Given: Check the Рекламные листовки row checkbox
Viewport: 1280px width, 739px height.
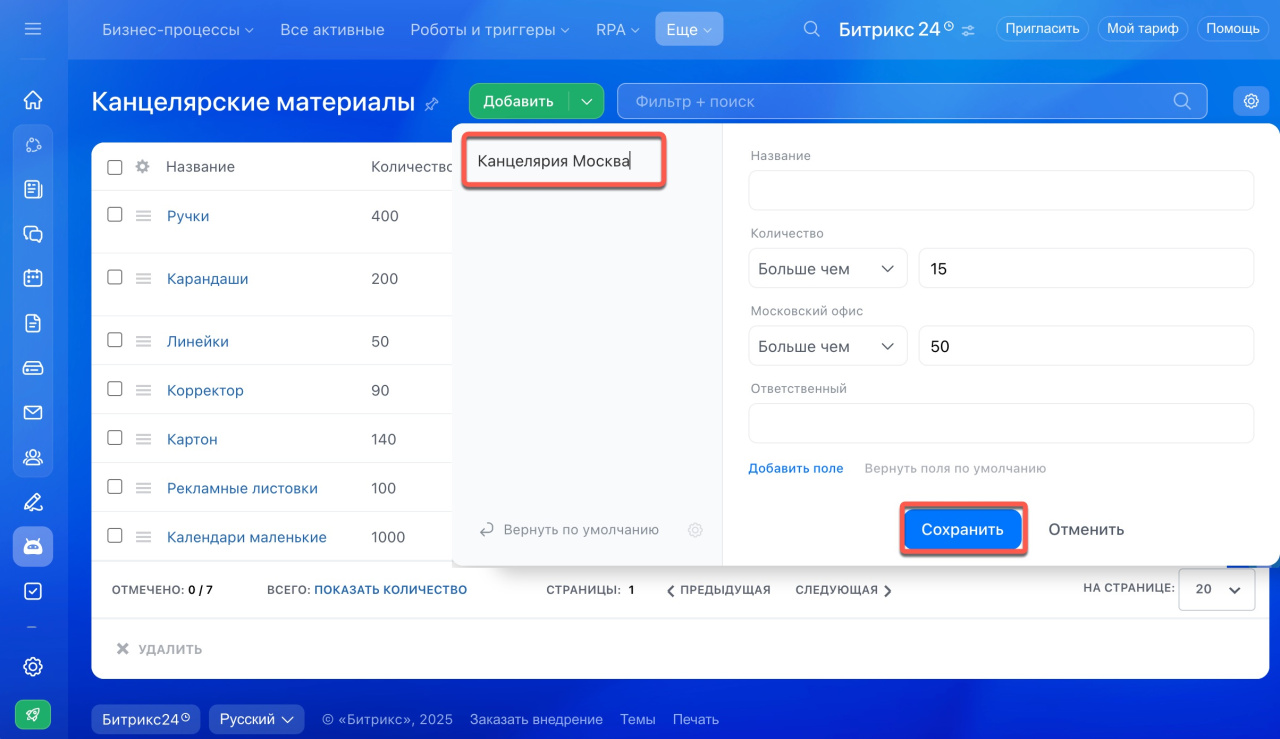Looking at the screenshot, I should [x=114, y=487].
